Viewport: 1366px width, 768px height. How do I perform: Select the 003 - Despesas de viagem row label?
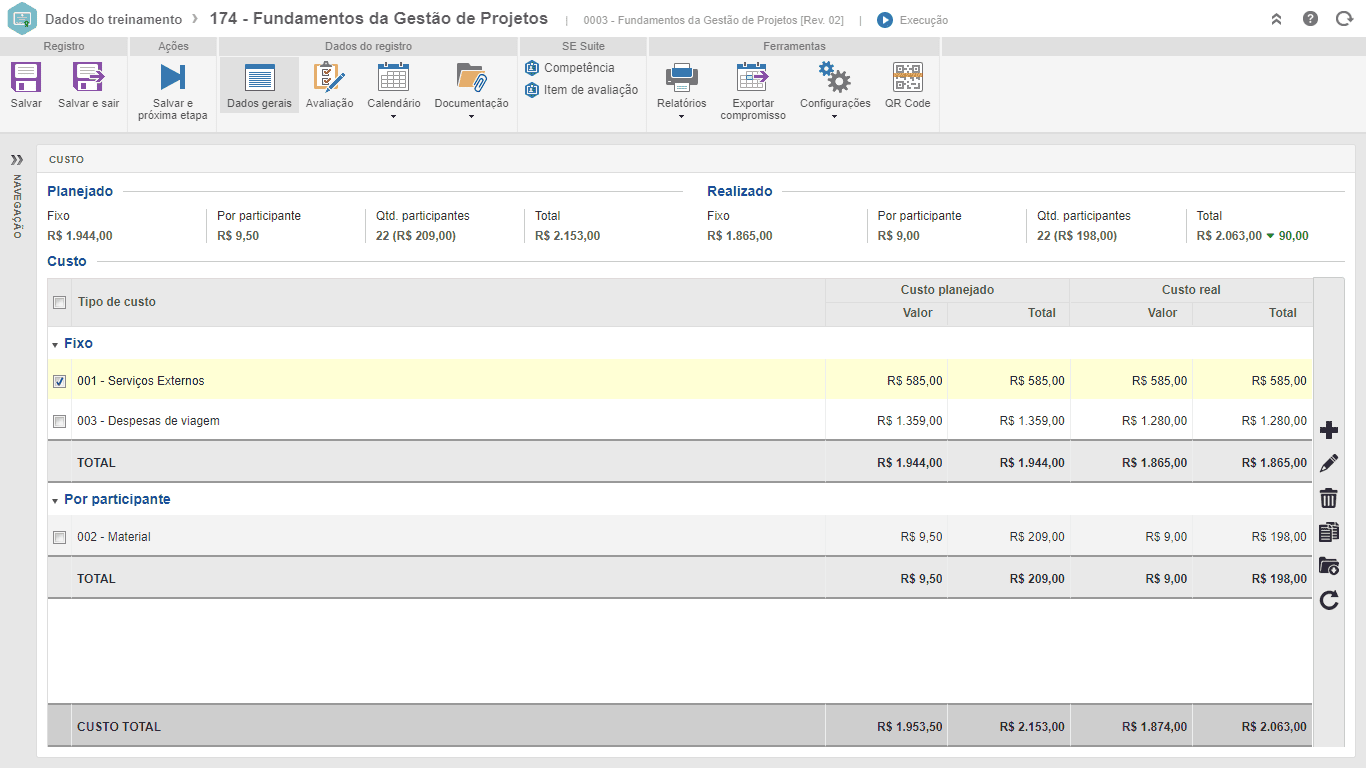pos(148,421)
